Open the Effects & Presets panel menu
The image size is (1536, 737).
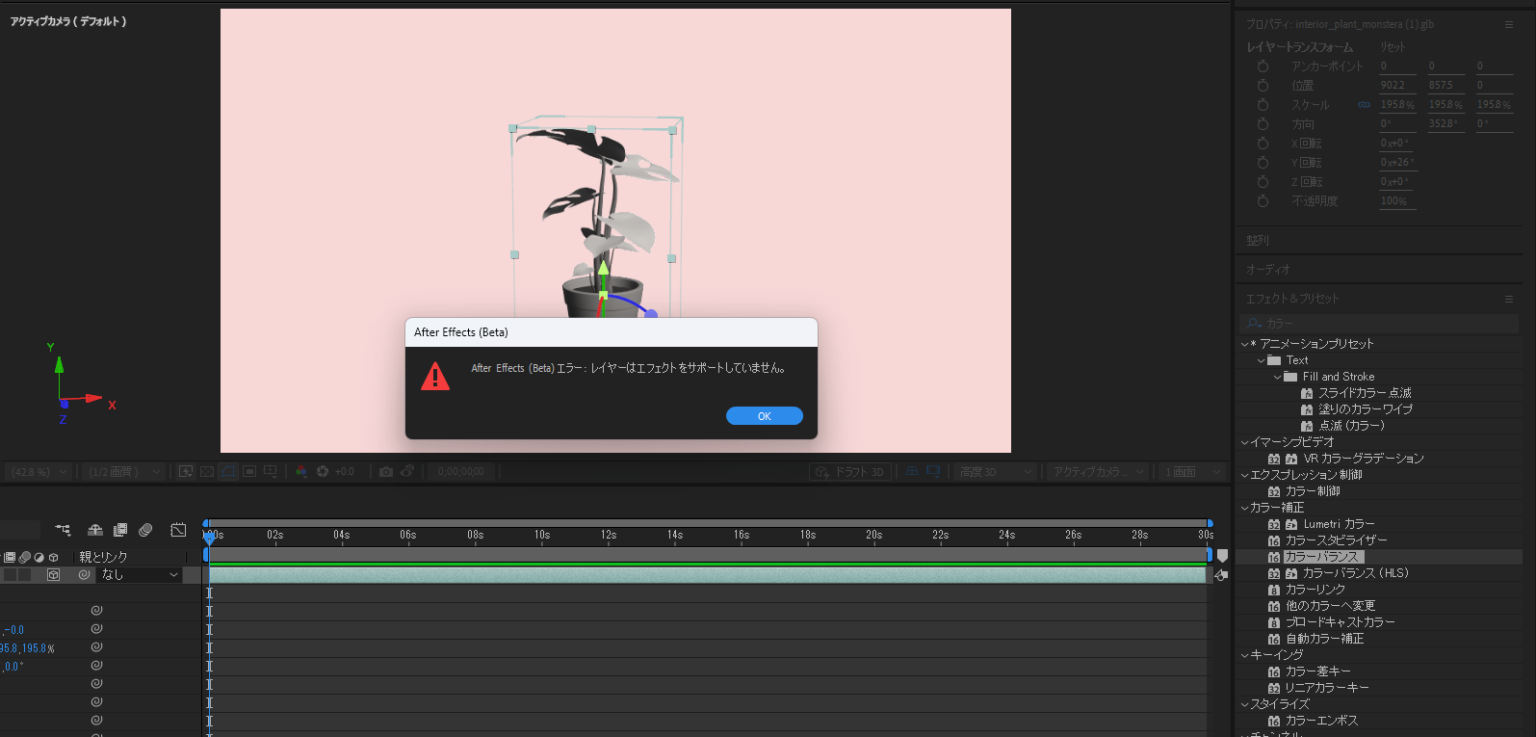(x=1509, y=299)
